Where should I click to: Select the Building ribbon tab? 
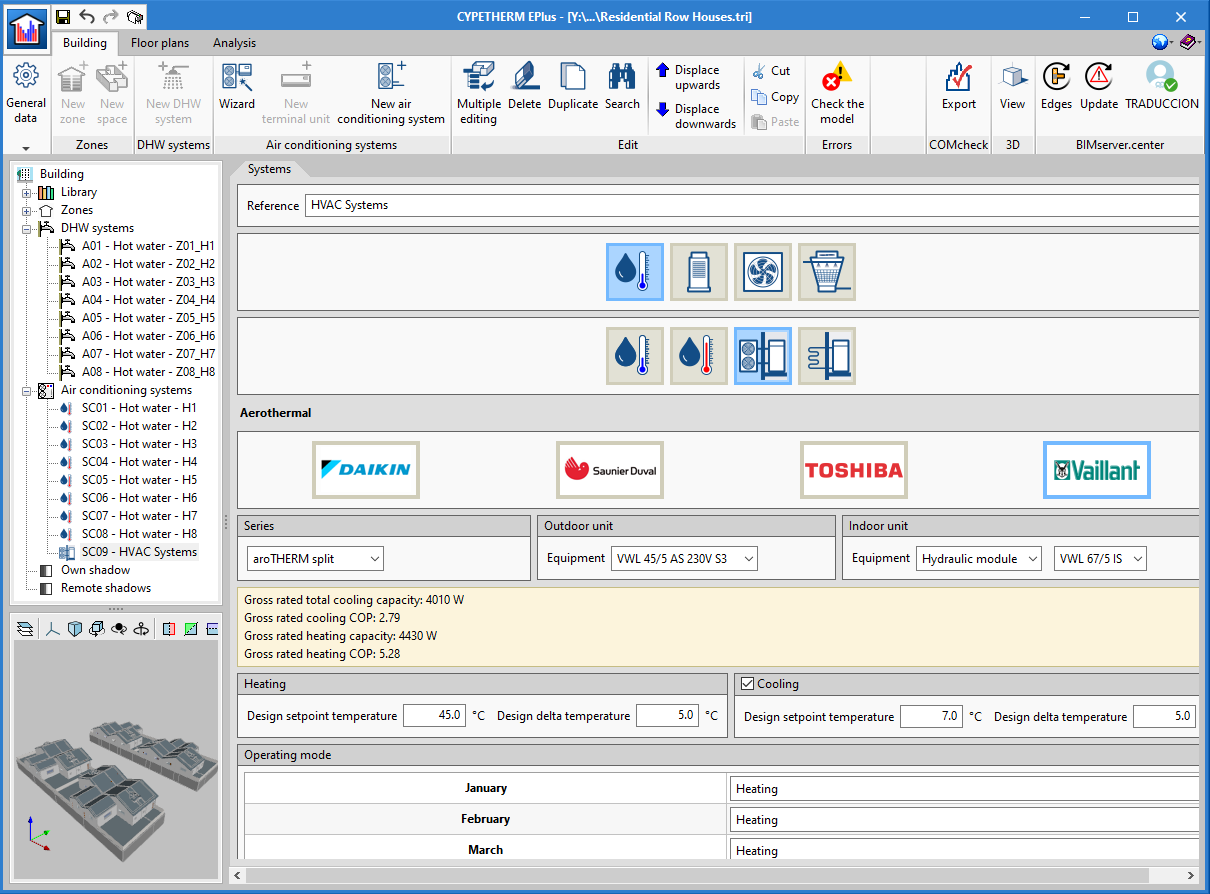[85, 43]
